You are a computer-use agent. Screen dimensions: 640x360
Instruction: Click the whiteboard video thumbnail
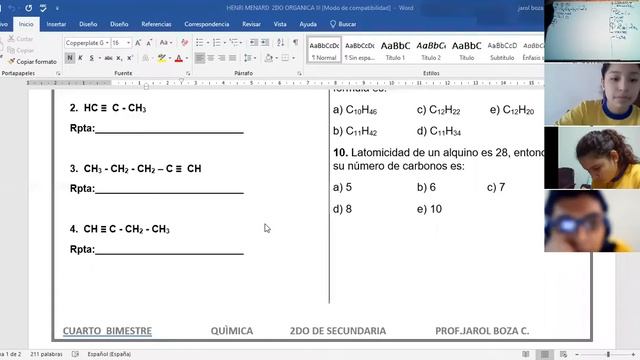click(592, 31)
